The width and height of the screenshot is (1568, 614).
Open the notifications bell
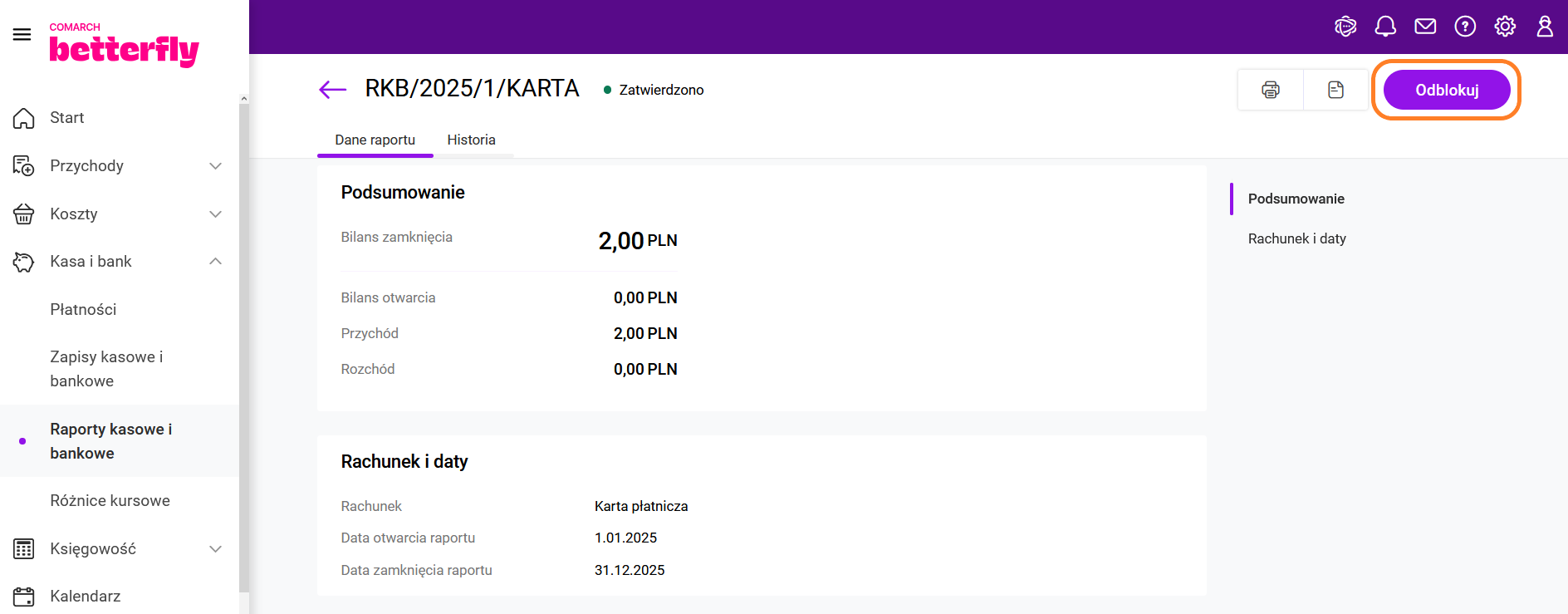point(1385,27)
